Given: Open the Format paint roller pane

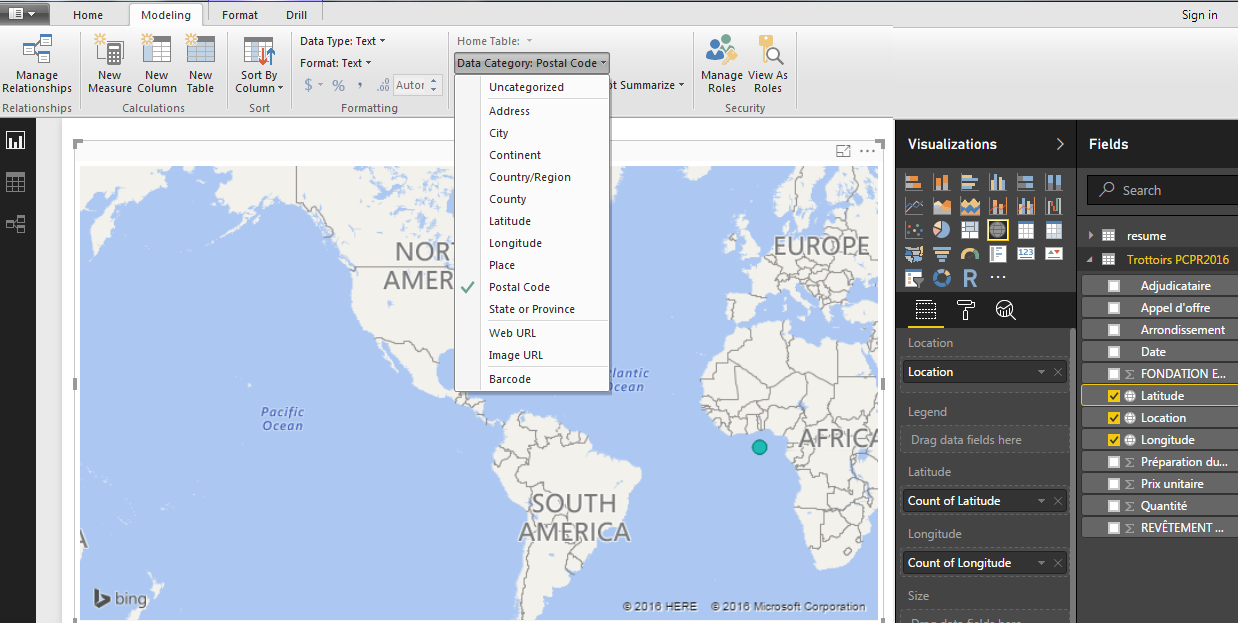Looking at the screenshot, I should click(x=966, y=310).
